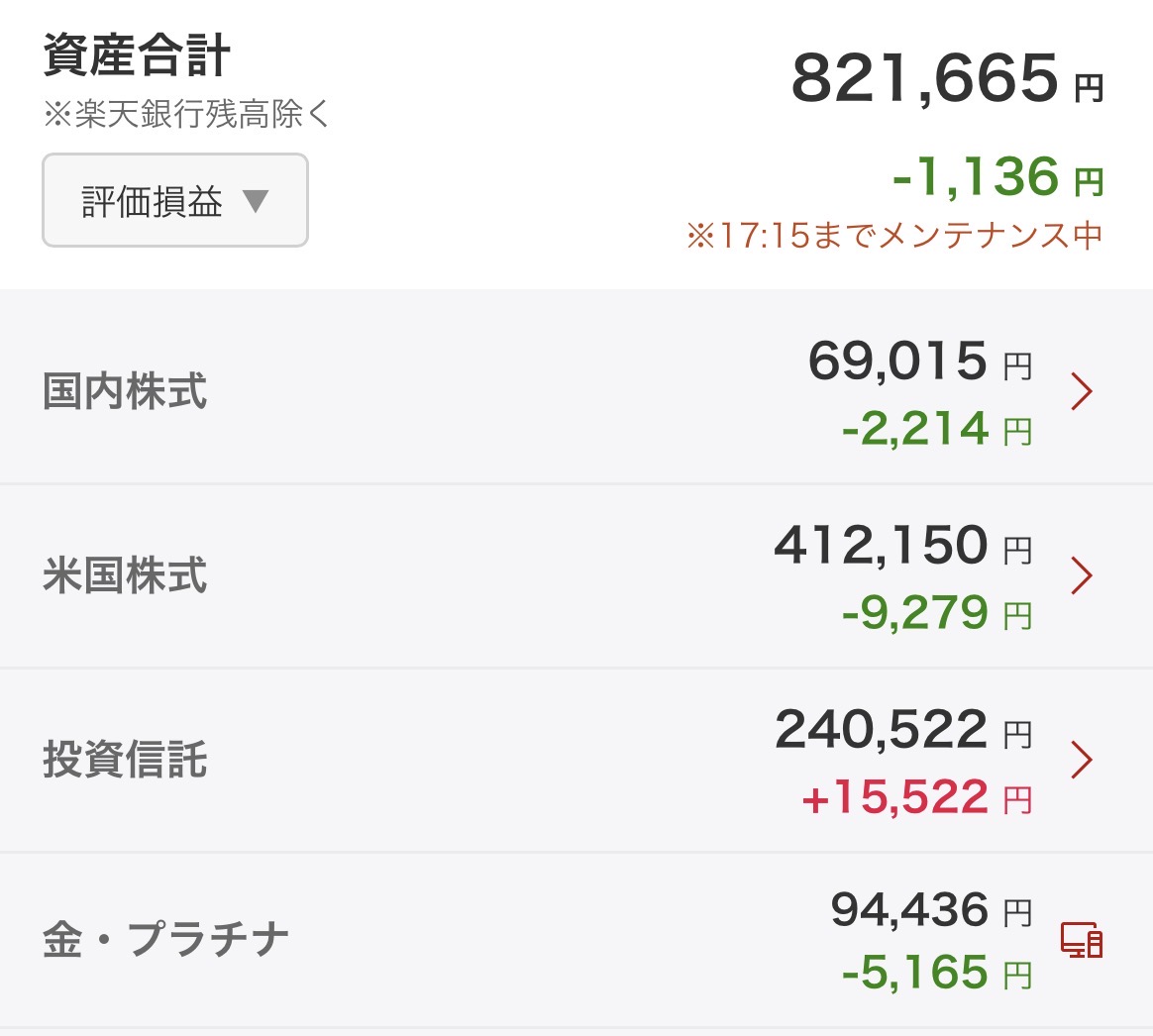Tap the 米国株式 valuation 412,150 円

[902, 546]
